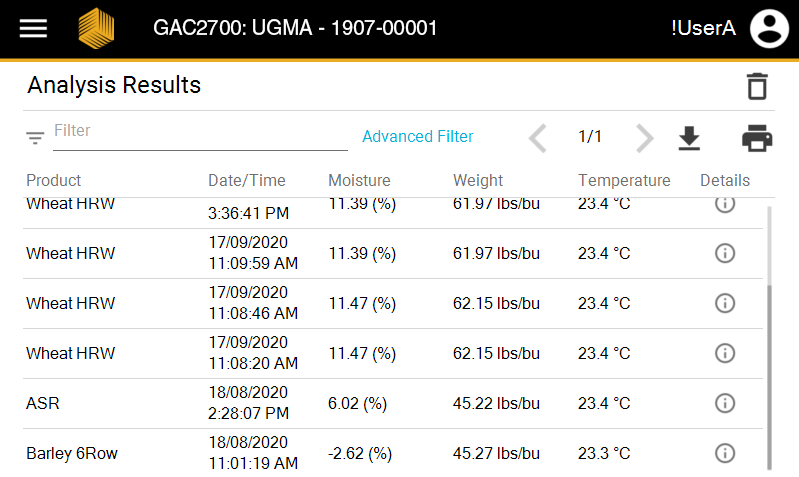Show details for the ASR result

[x=725, y=403]
